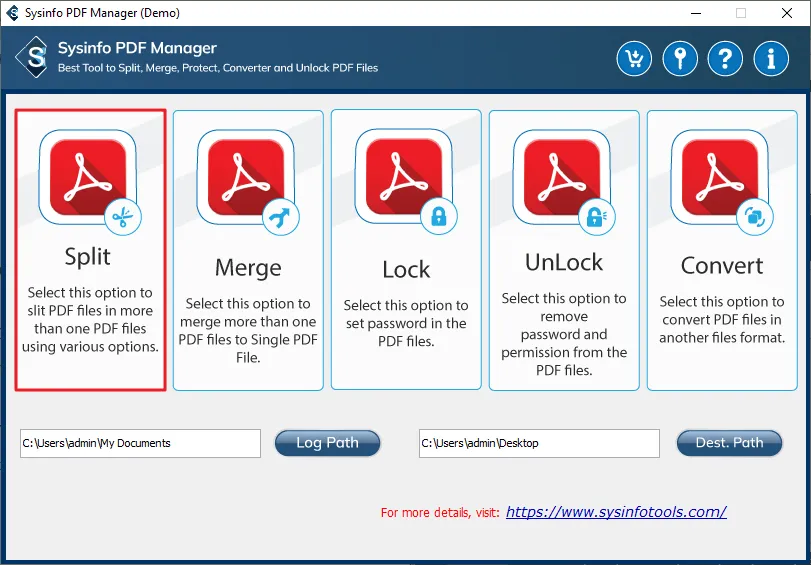Select the Split PDF icon
This screenshot has height=565, width=811.
pyautogui.click(x=88, y=177)
